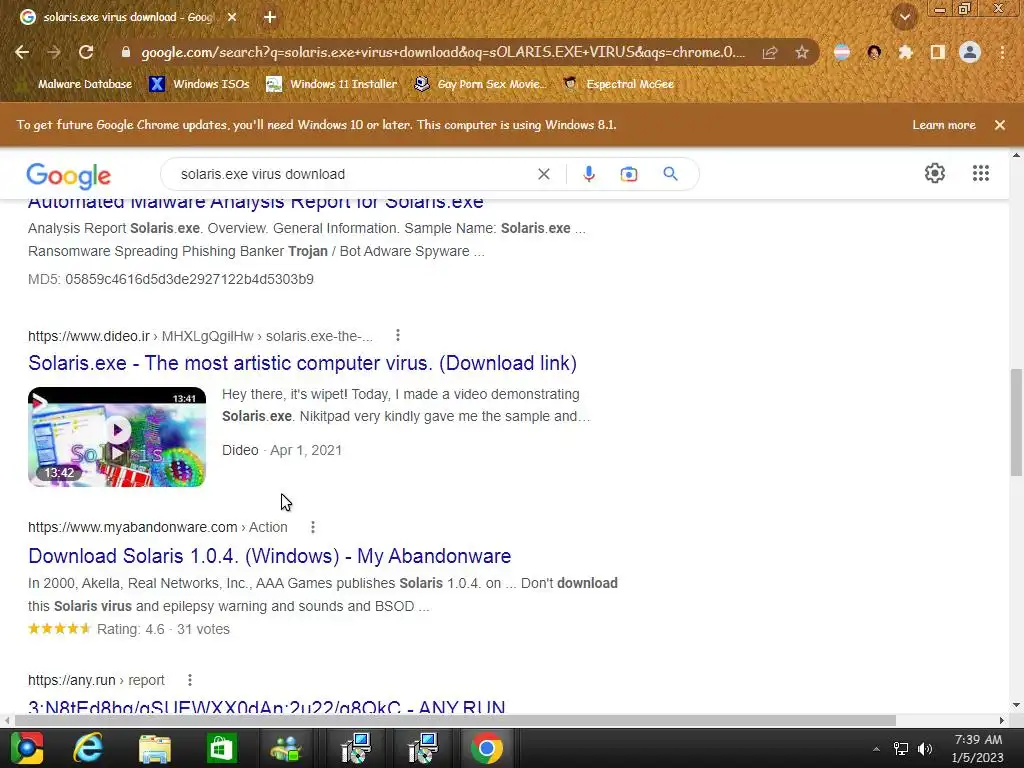
Task: Dismiss the Chrome update warning banner
Action: [x=1000, y=125]
